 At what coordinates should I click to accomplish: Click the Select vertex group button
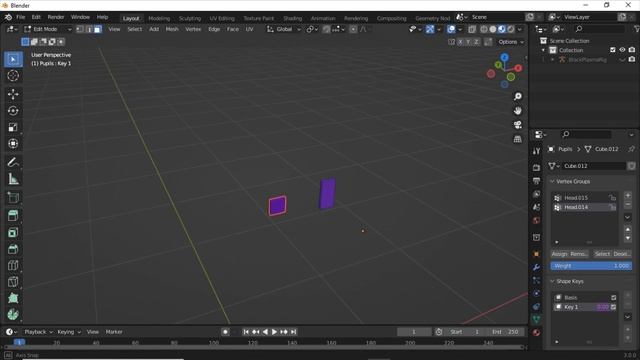pos(602,254)
